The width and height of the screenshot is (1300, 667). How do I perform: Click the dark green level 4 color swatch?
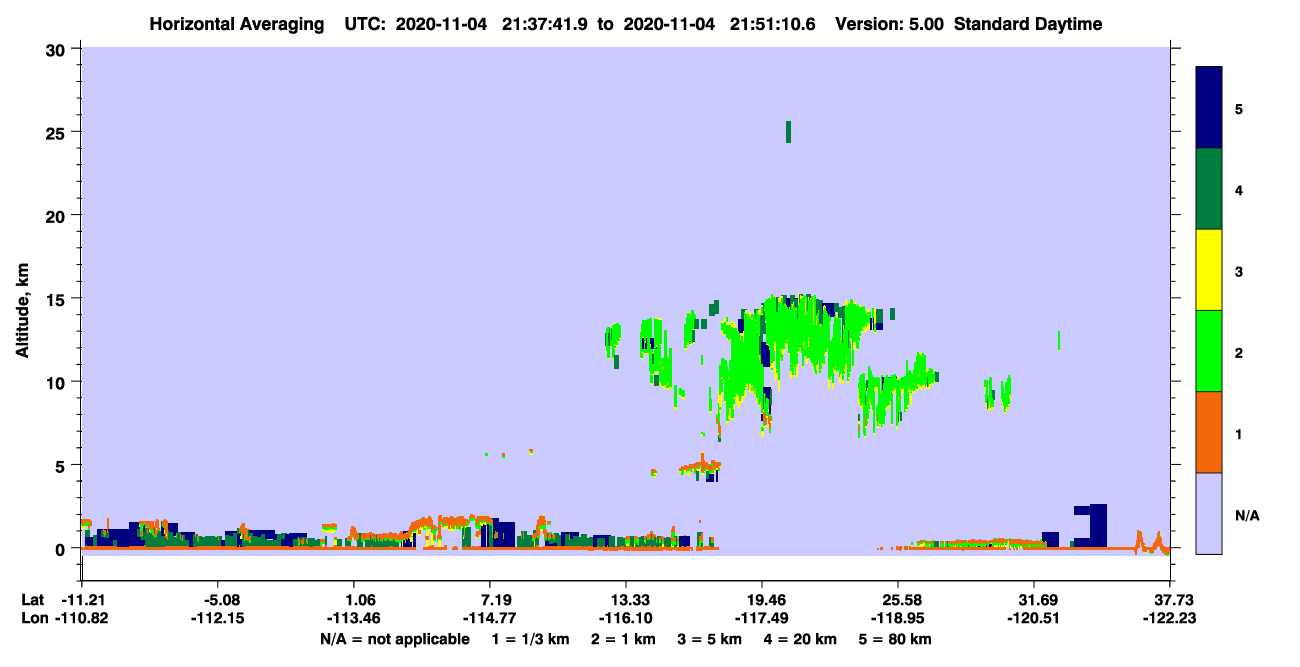(x=1209, y=189)
